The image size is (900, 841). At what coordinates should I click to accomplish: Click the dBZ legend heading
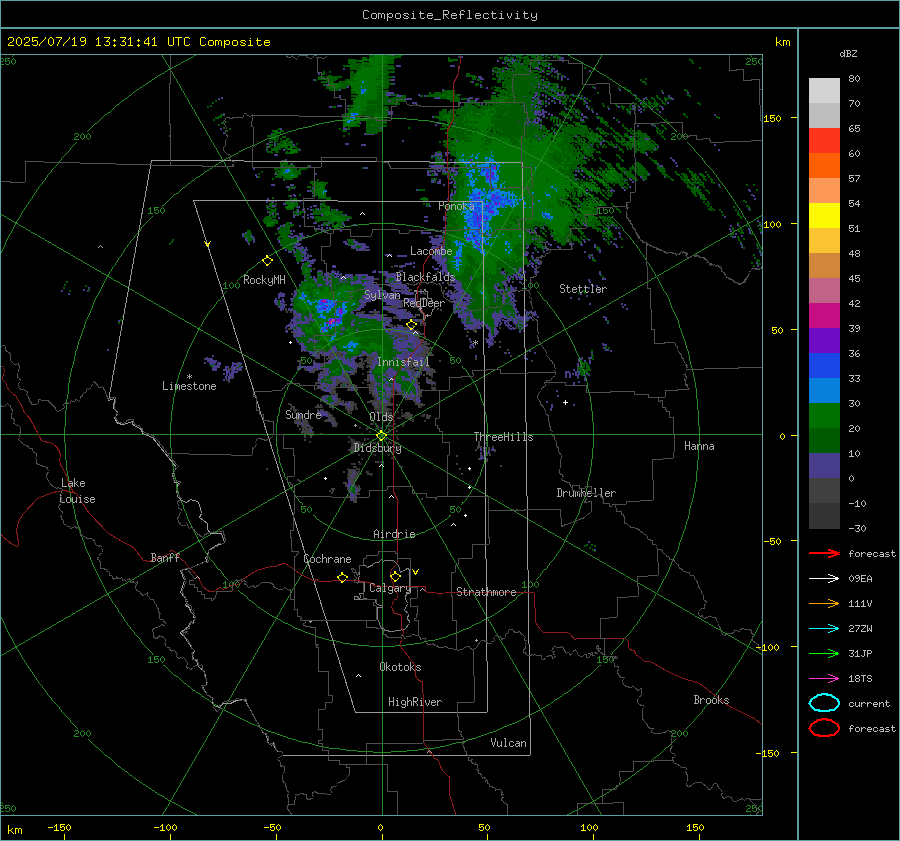(848, 53)
